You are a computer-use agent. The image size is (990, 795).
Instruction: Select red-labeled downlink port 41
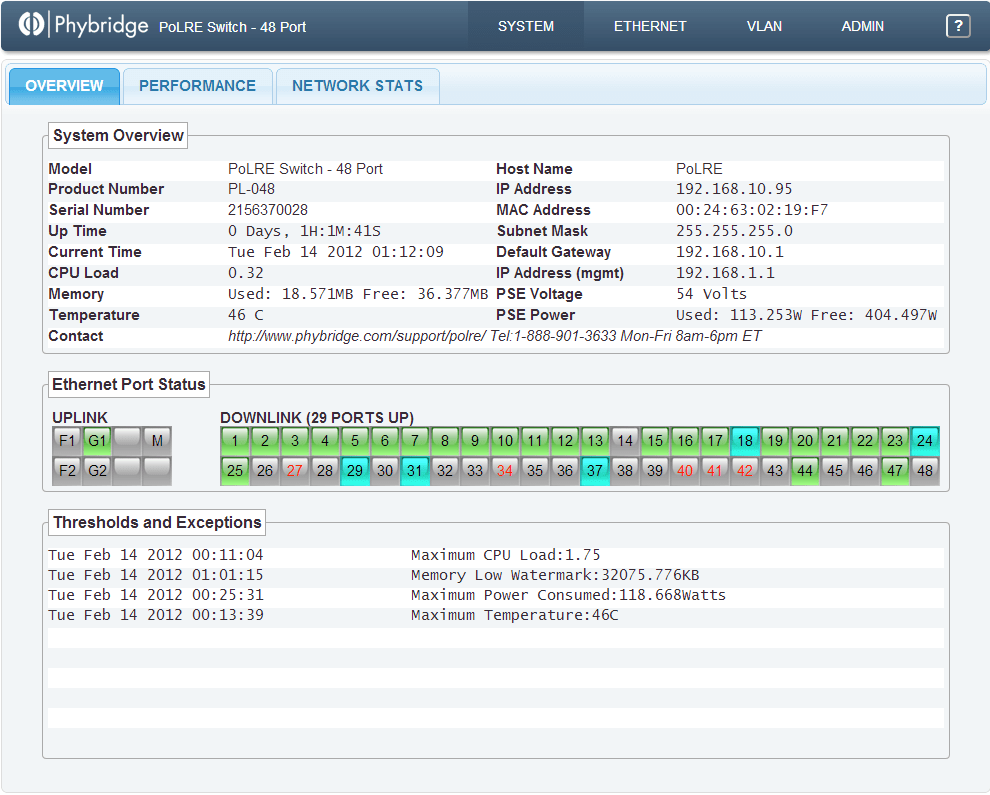click(x=715, y=471)
